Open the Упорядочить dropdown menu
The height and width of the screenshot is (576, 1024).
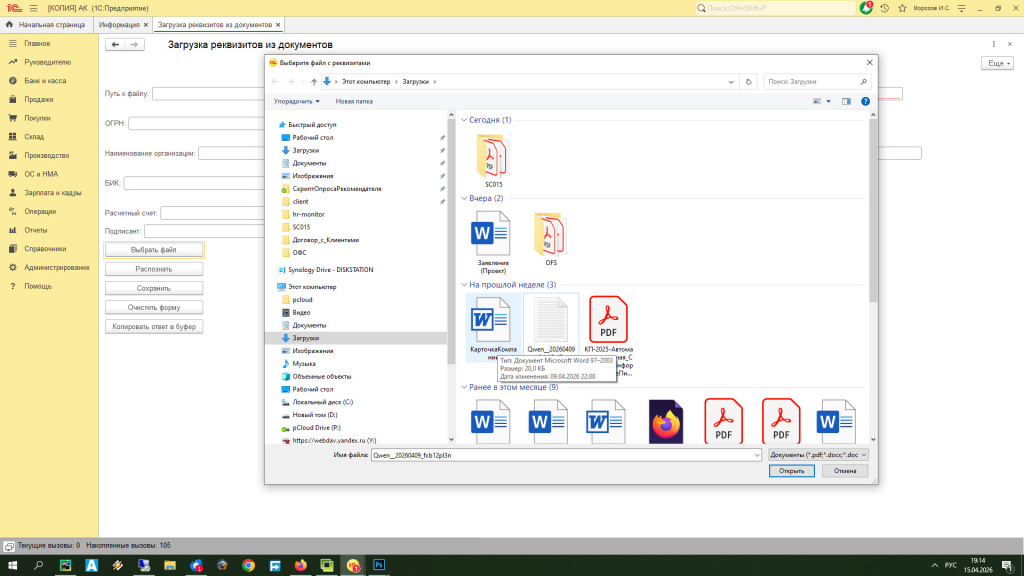[x=297, y=101]
